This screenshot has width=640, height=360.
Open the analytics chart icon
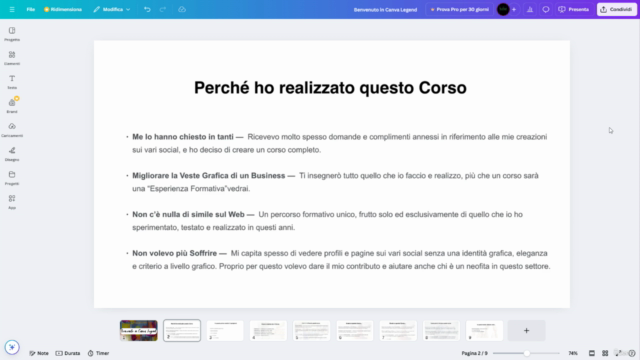[530, 9]
